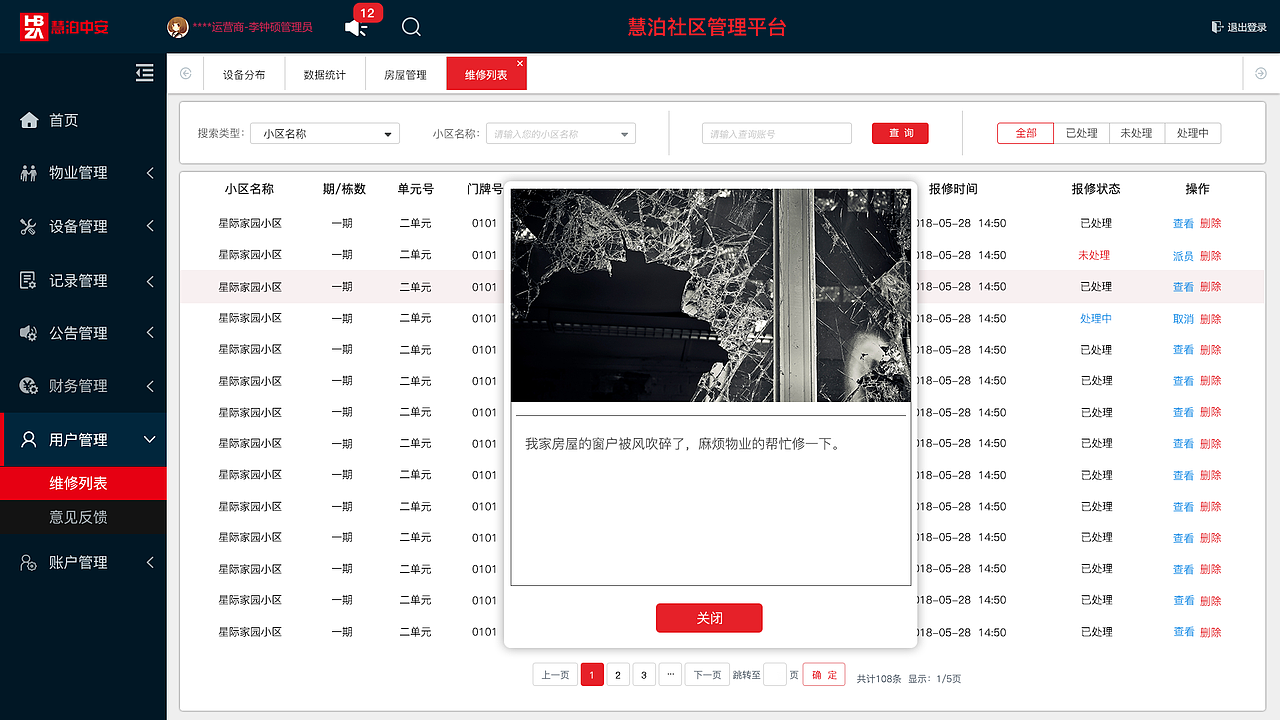
Task: Select the 已处理 status filter
Action: [1081, 132]
